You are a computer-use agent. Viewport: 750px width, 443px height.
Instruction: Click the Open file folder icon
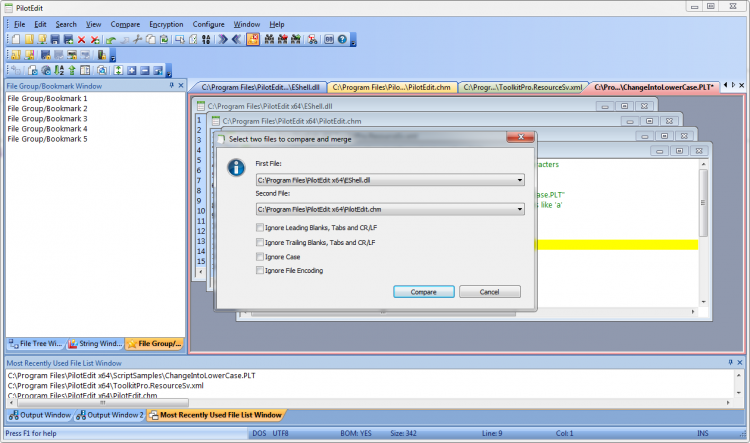(x=29, y=39)
